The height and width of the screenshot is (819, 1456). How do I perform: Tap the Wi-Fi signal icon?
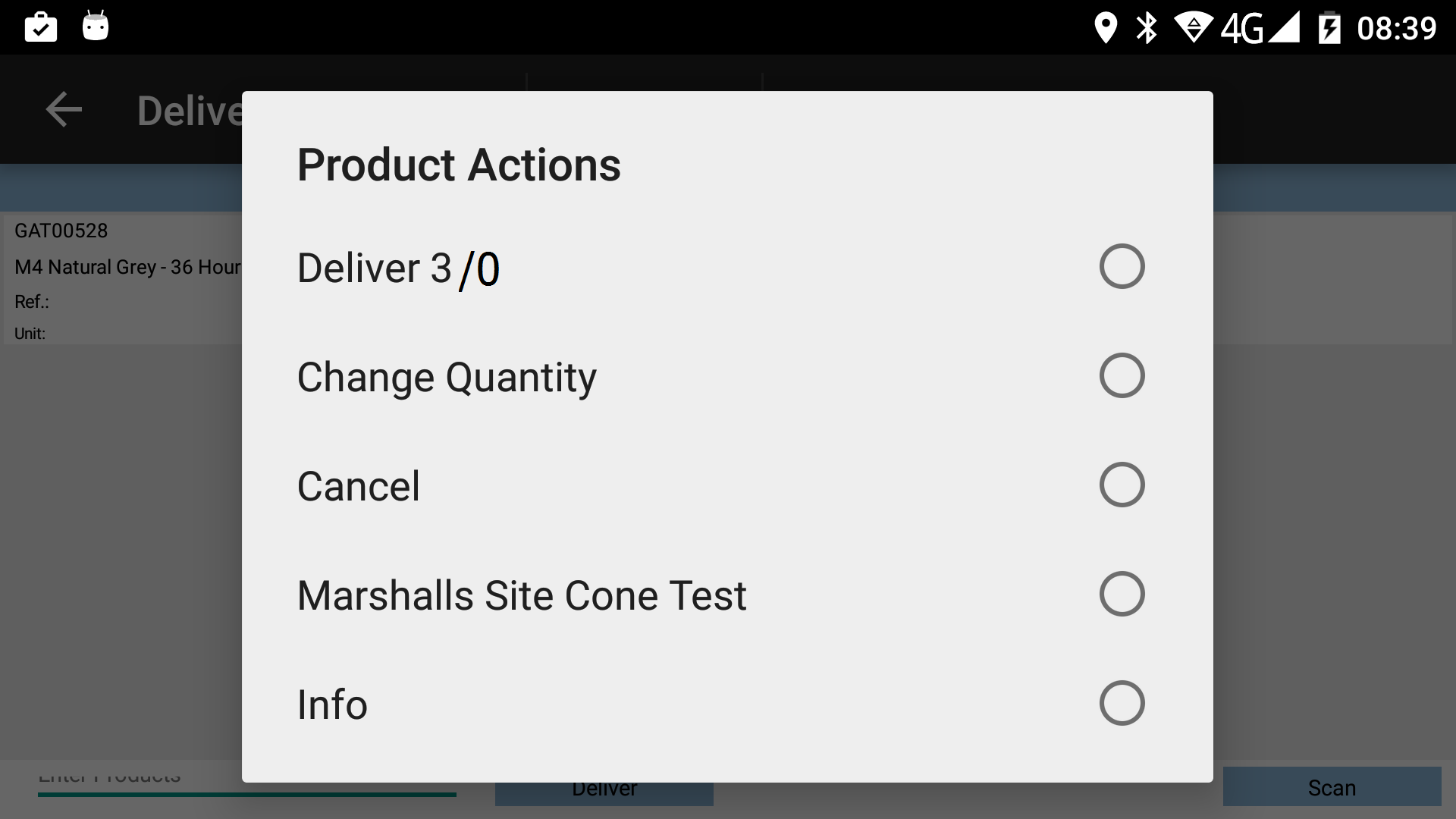click(1194, 28)
